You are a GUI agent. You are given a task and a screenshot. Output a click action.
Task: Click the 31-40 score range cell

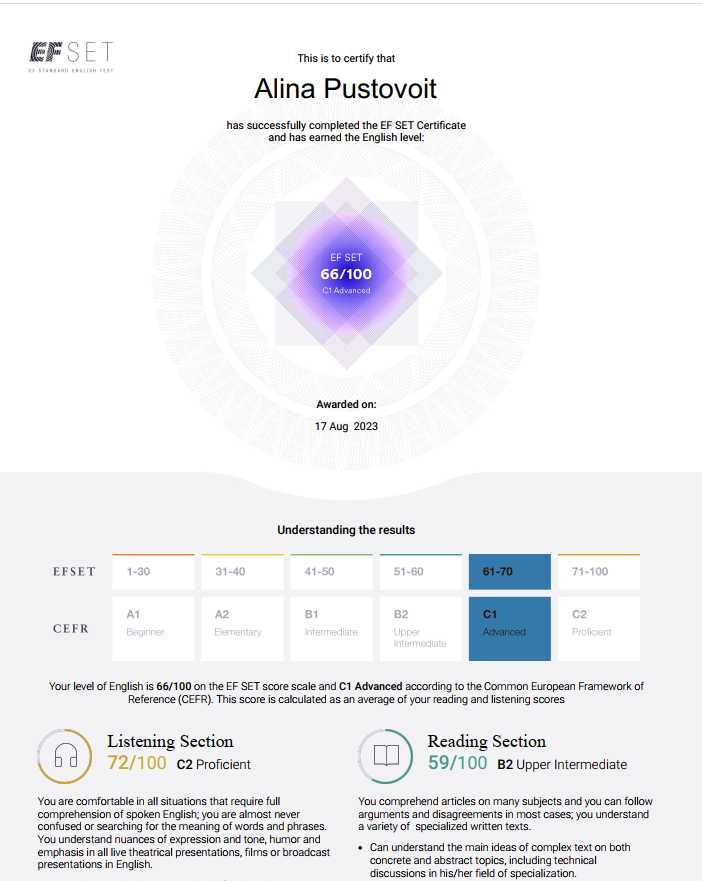point(243,571)
